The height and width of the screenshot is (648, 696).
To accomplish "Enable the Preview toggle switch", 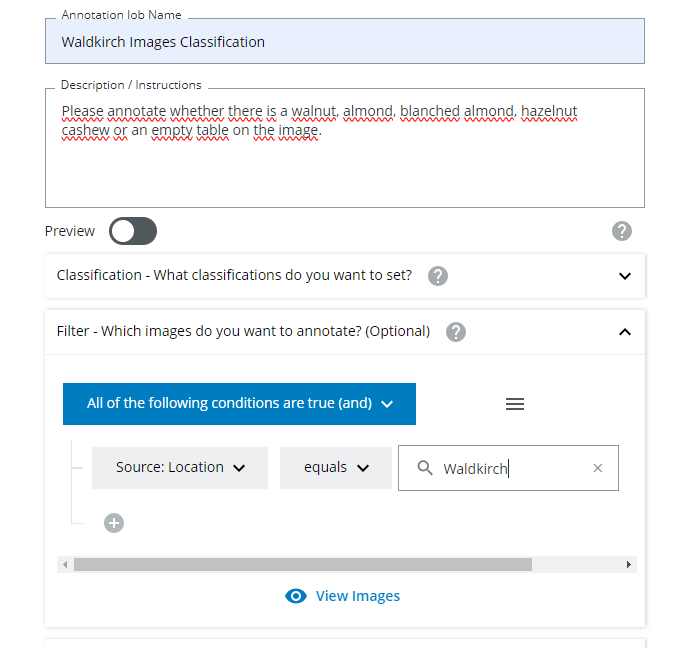I will click(x=133, y=232).
